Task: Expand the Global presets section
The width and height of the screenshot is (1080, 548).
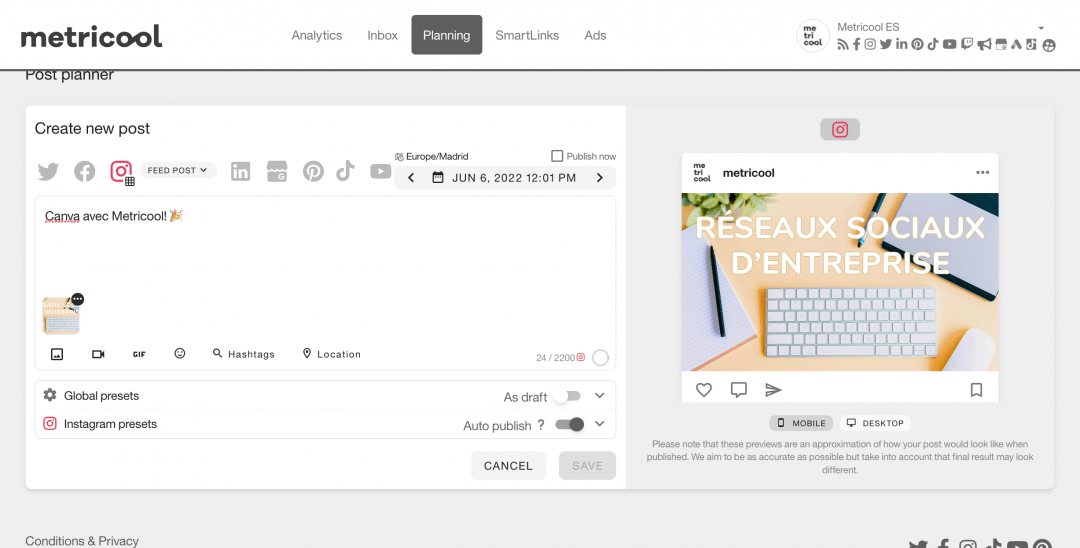Action: 599,396
